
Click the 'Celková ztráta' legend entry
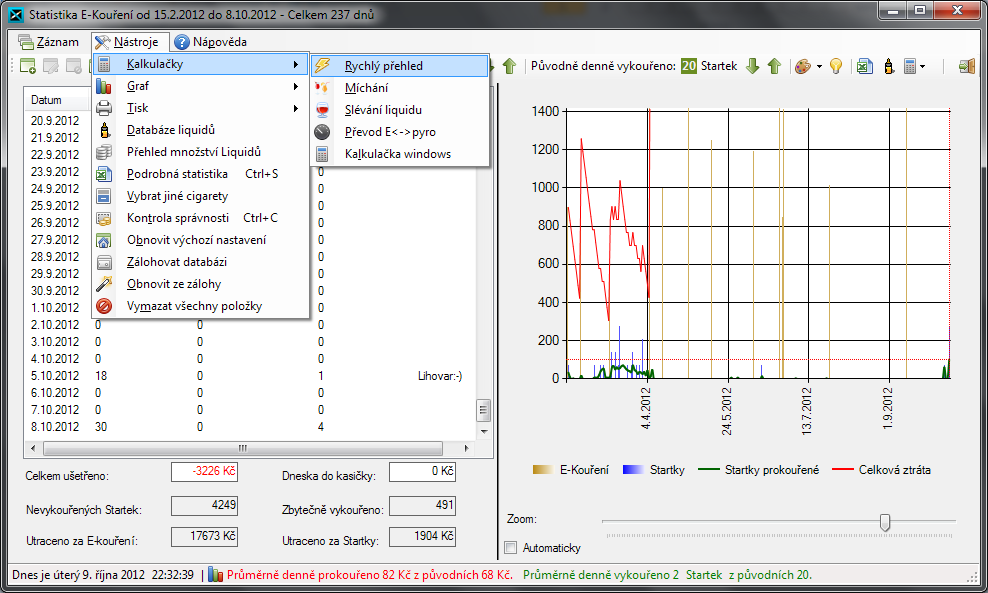click(x=881, y=470)
